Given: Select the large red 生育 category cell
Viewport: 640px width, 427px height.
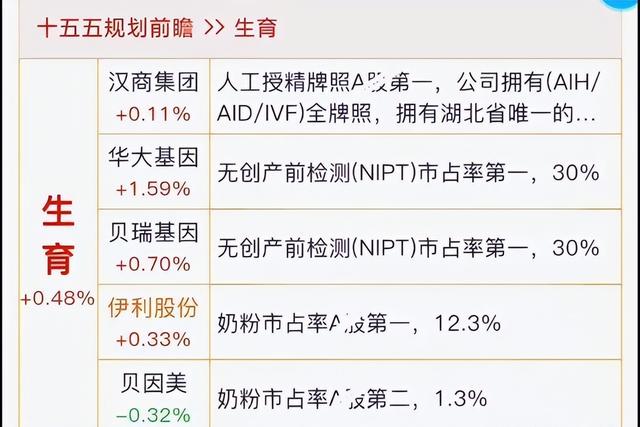Looking at the screenshot, I should 57,235.
